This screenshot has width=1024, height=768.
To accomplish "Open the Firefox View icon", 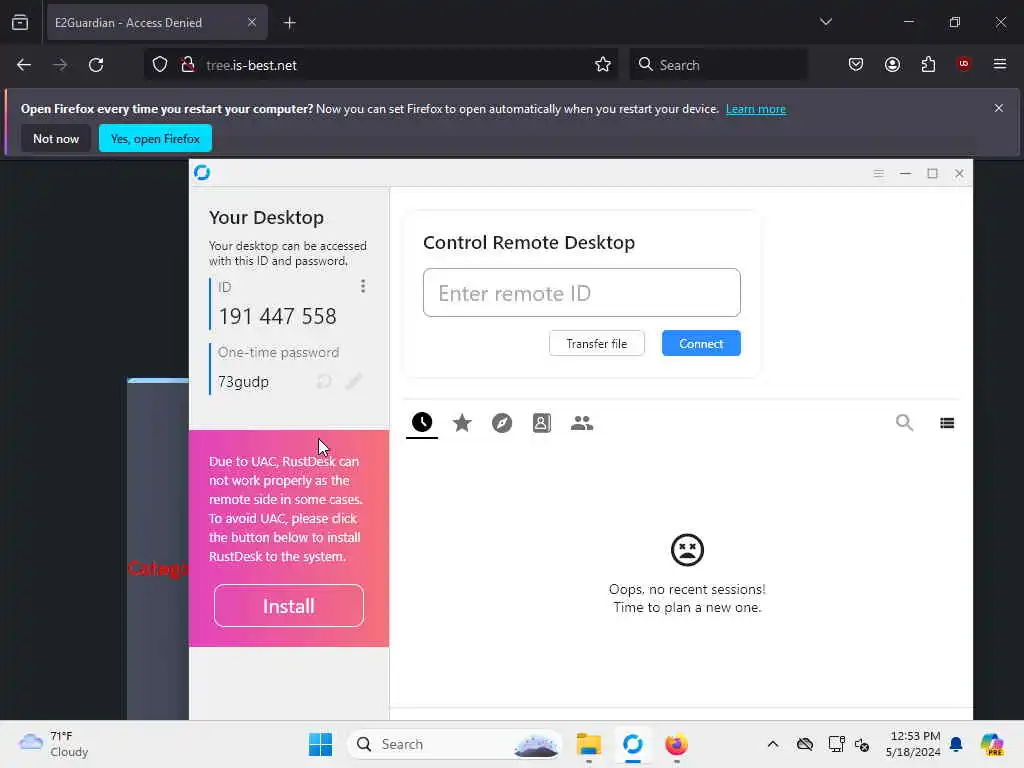I will [20, 23].
